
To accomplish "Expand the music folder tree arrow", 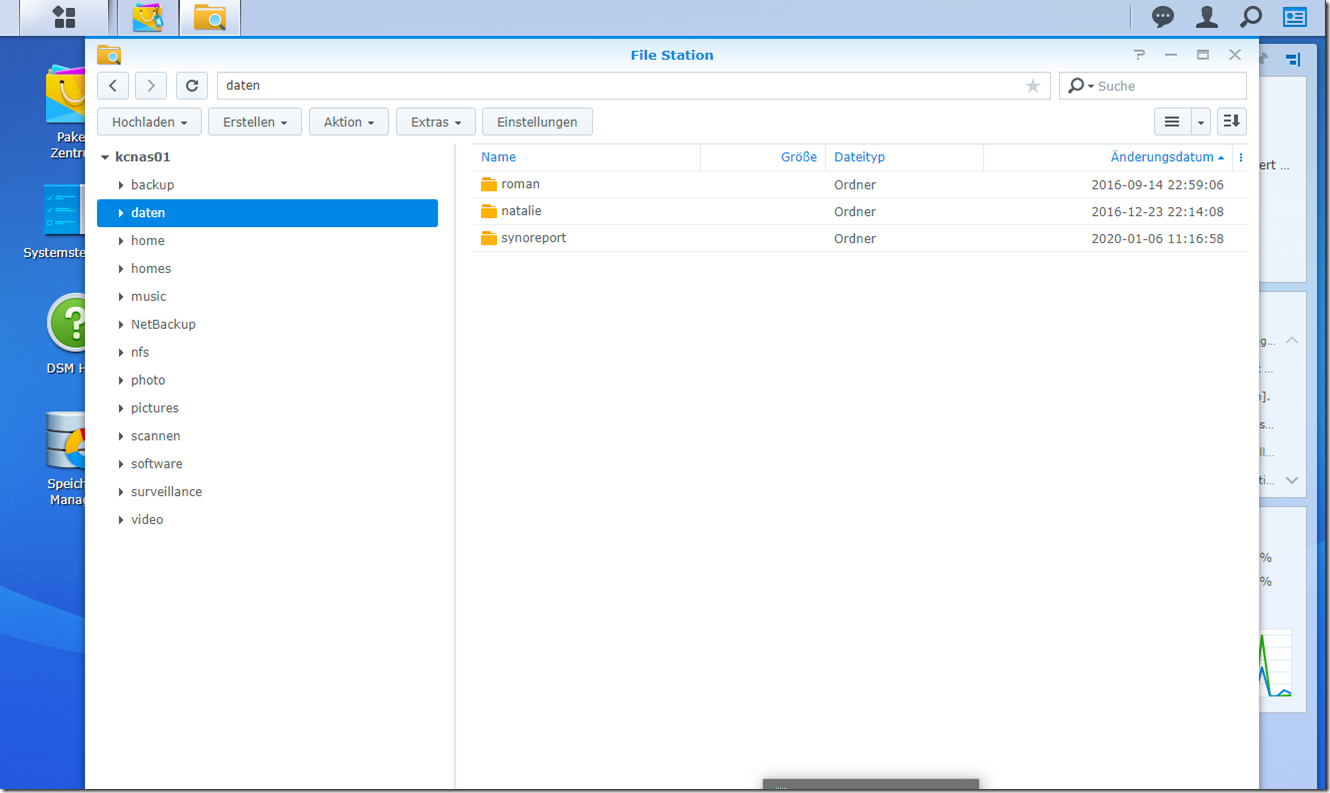I will point(121,297).
